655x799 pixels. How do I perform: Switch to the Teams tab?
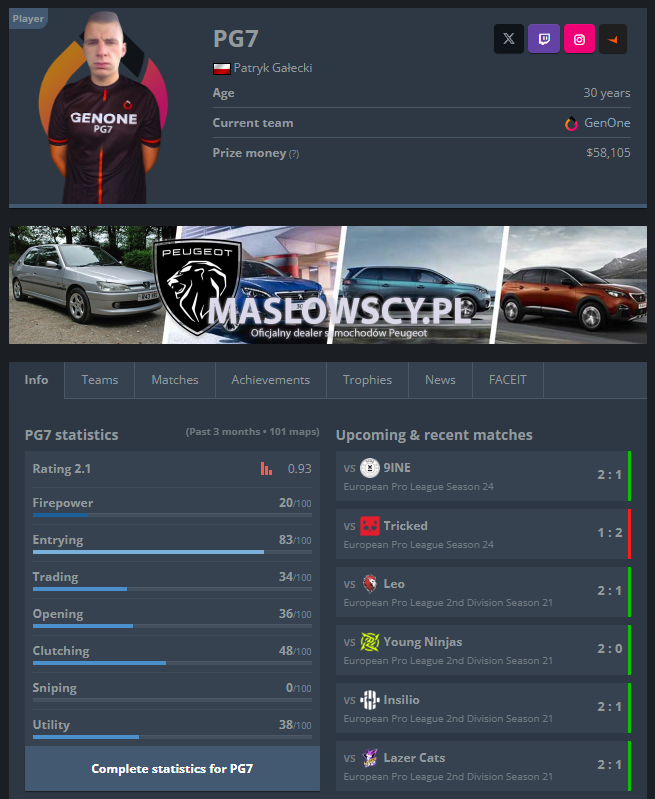point(99,380)
